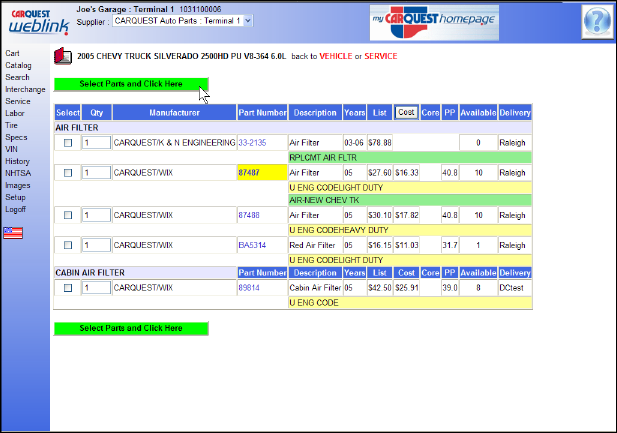Viewport: 617px width, 433px height.
Task: Click the Available column header in top row
Action: pyautogui.click(x=478, y=113)
